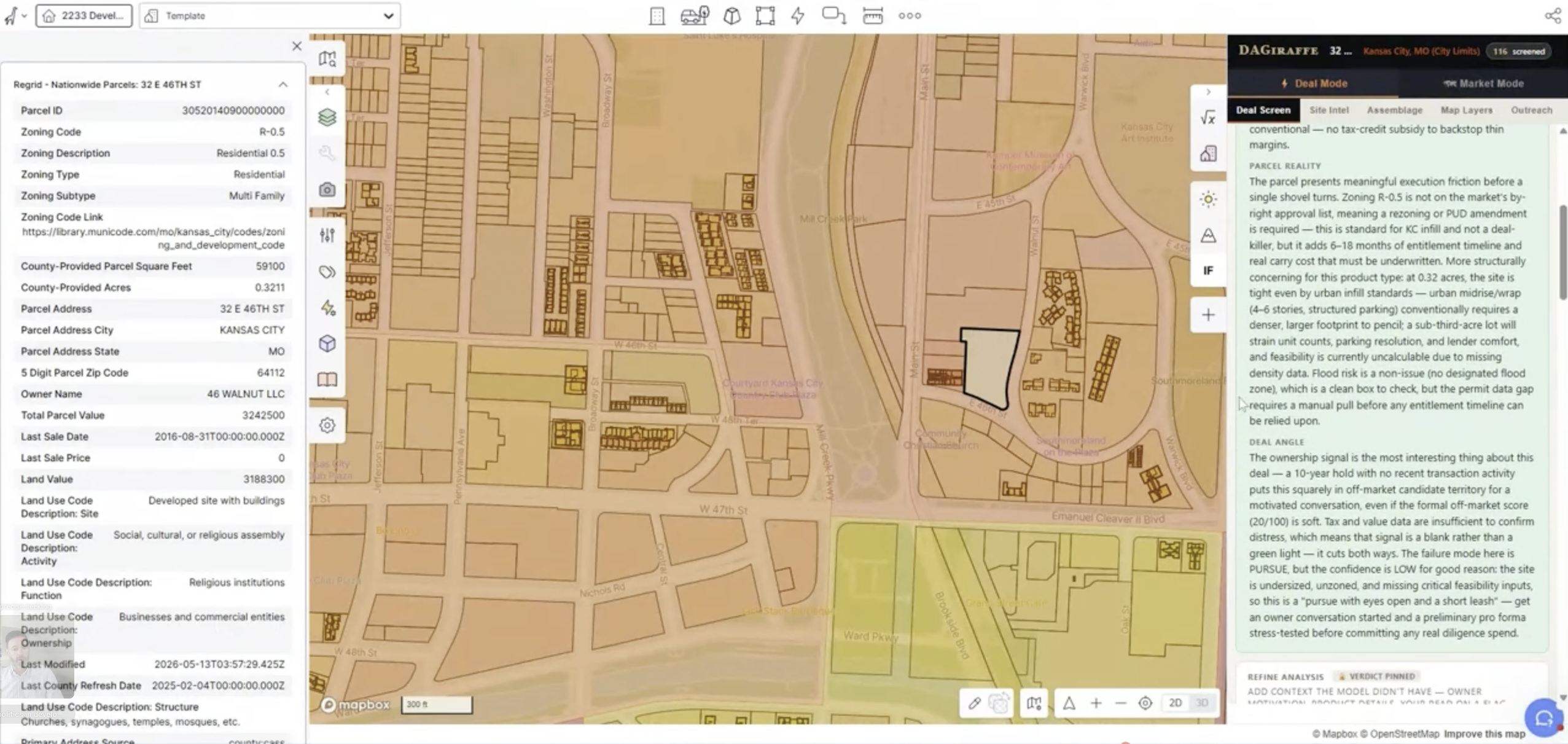Image resolution: width=1568 pixels, height=744 pixels.
Task: Click the sun shadow study icon
Action: click(1208, 199)
